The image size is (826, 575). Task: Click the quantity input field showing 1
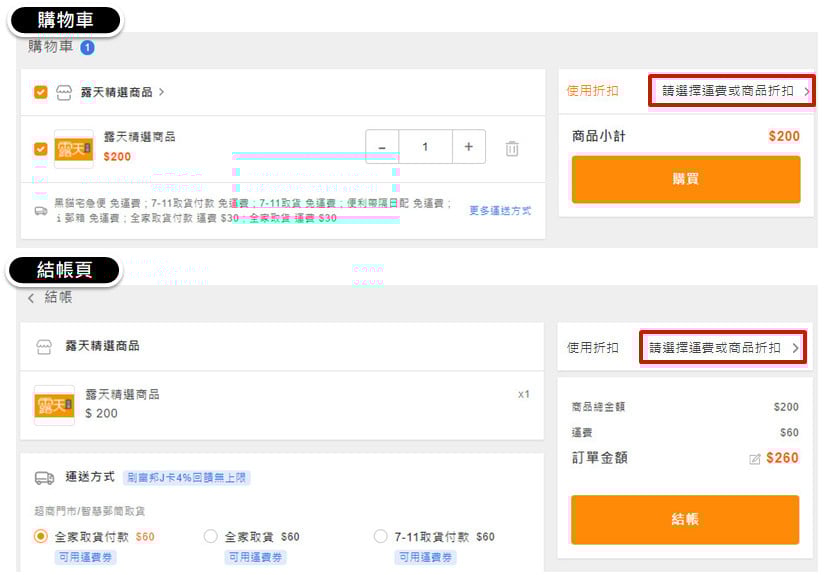425,147
